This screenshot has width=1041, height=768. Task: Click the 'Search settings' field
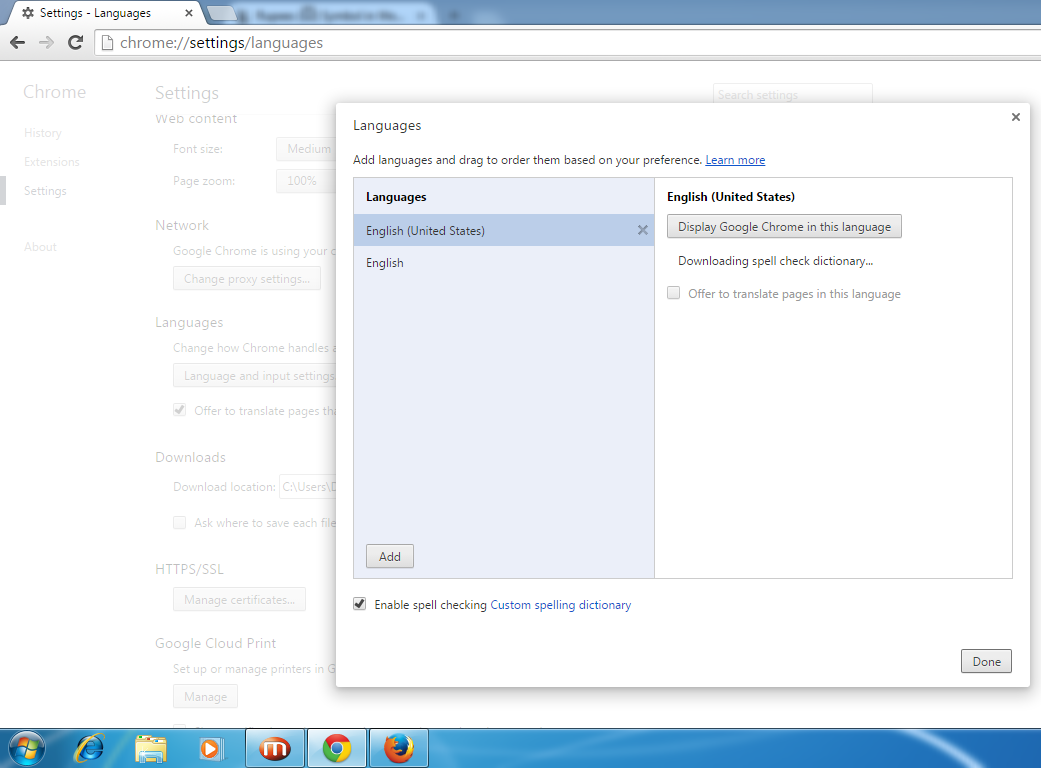[x=793, y=95]
